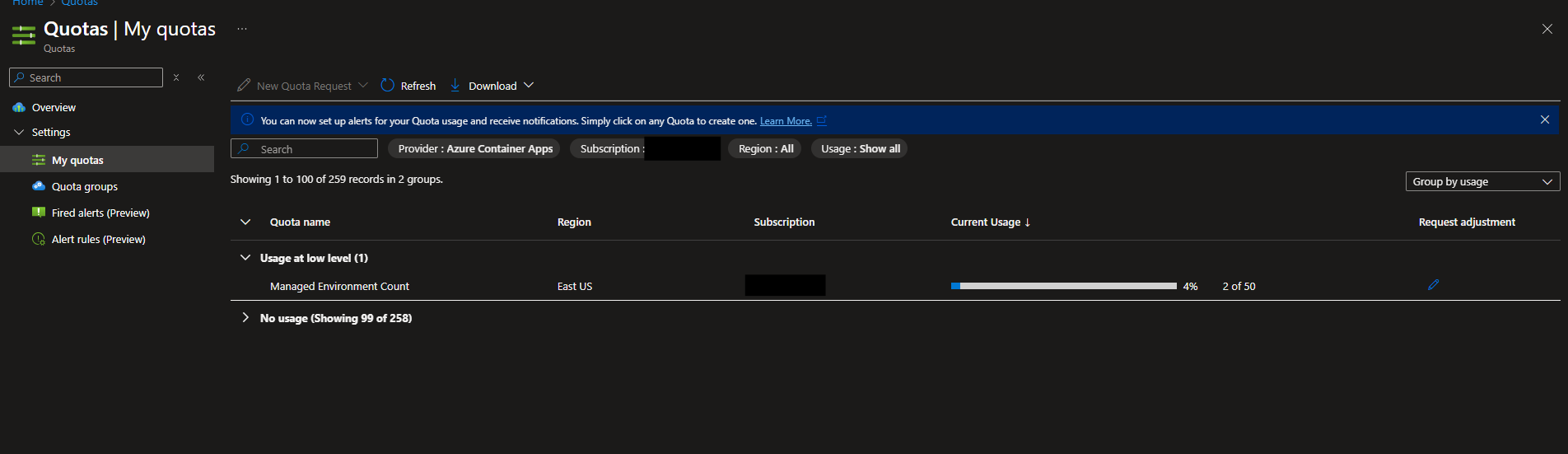Focus the sidebar Search field

pyautogui.click(x=86, y=77)
